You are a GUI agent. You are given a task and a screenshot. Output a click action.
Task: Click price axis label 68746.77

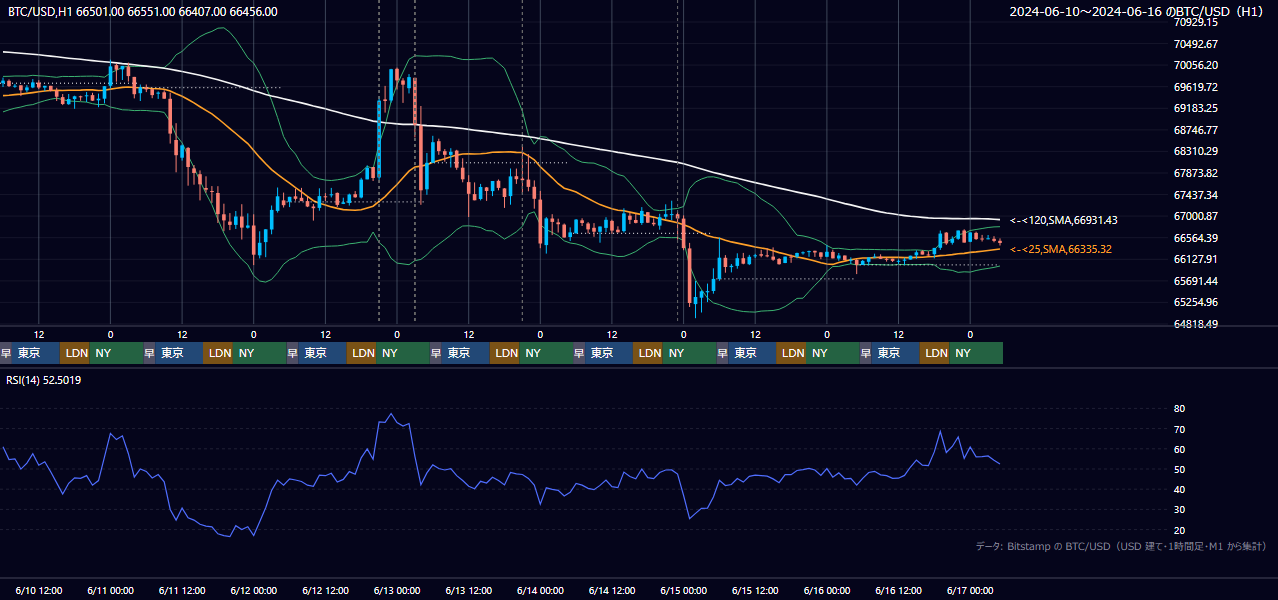pos(1195,130)
